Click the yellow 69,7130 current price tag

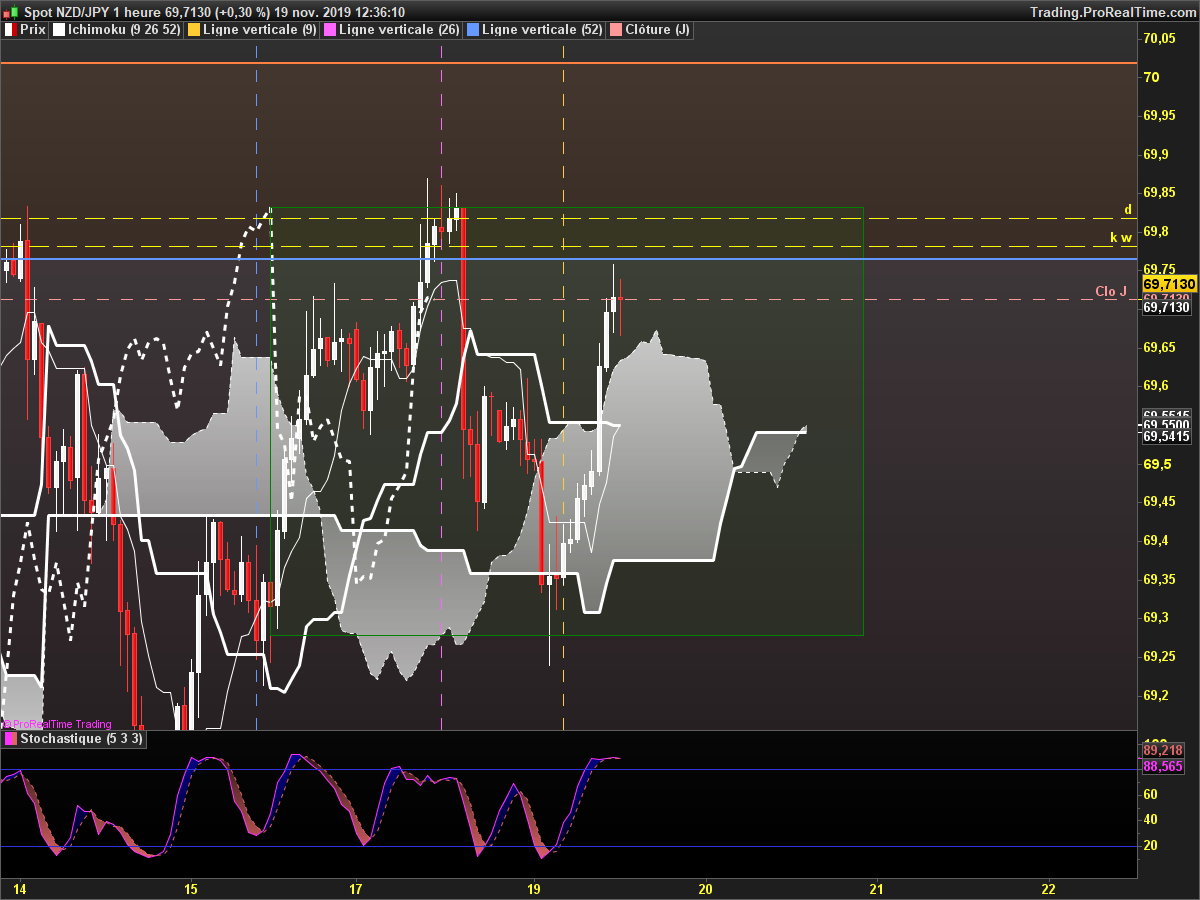click(x=1169, y=284)
